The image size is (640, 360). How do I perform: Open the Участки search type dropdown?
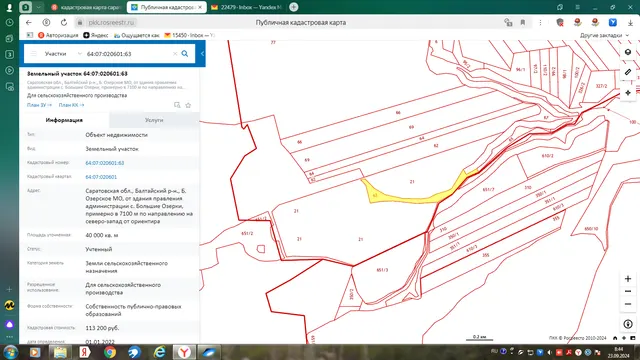click(x=63, y=53)
